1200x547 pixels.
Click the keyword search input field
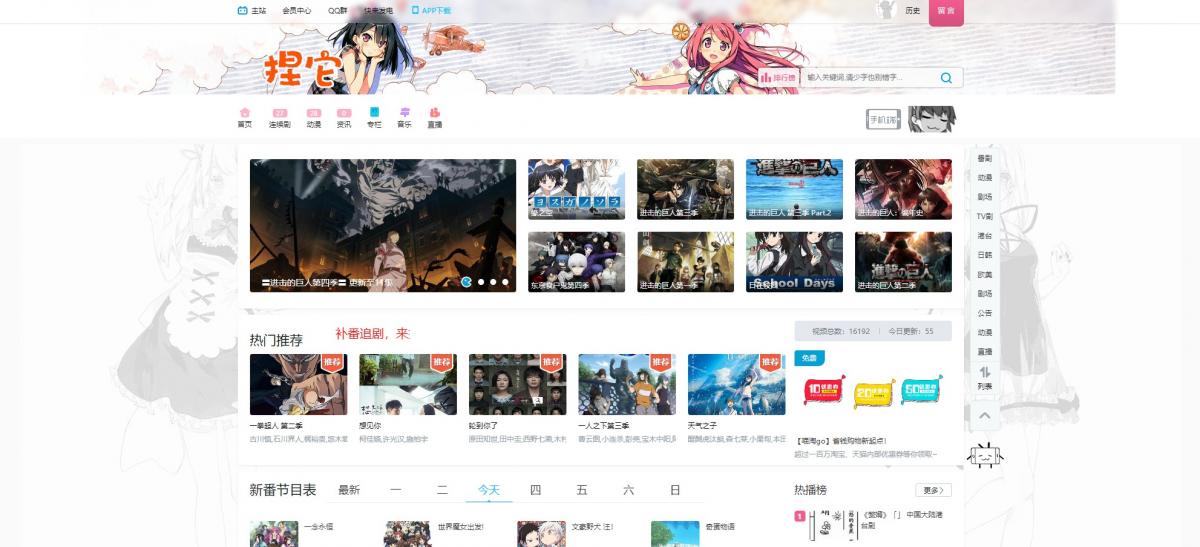point(870,78)
